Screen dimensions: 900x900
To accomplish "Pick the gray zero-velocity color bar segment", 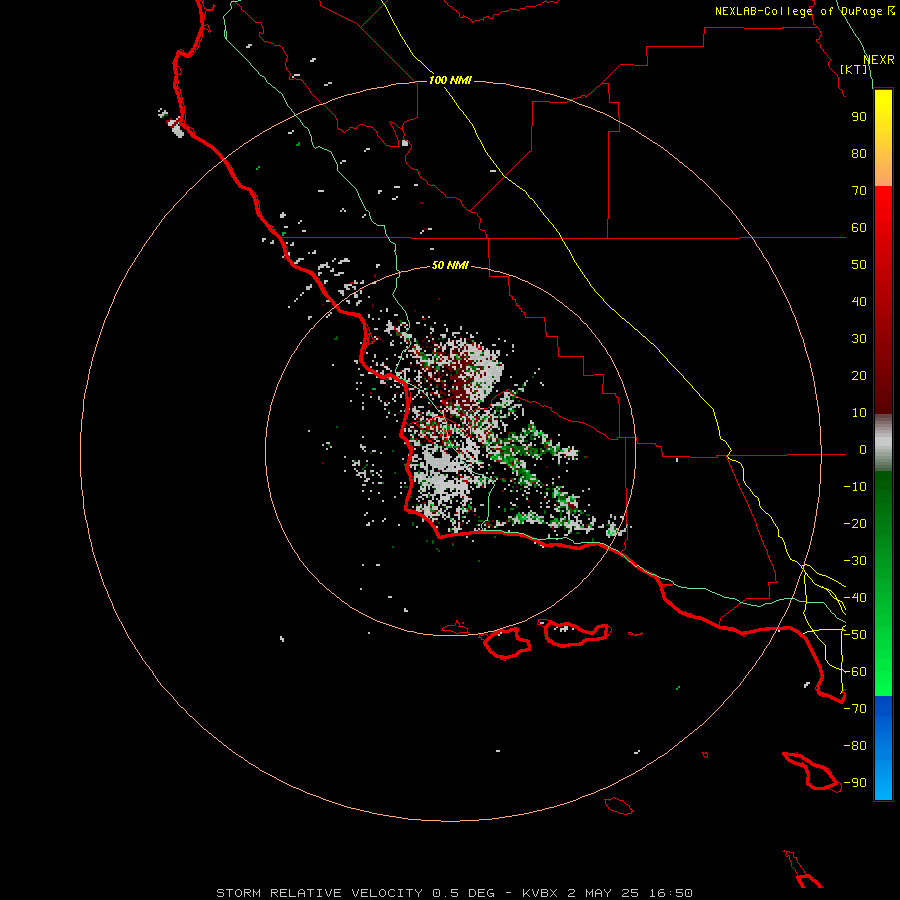I will (x=883, y=443).
